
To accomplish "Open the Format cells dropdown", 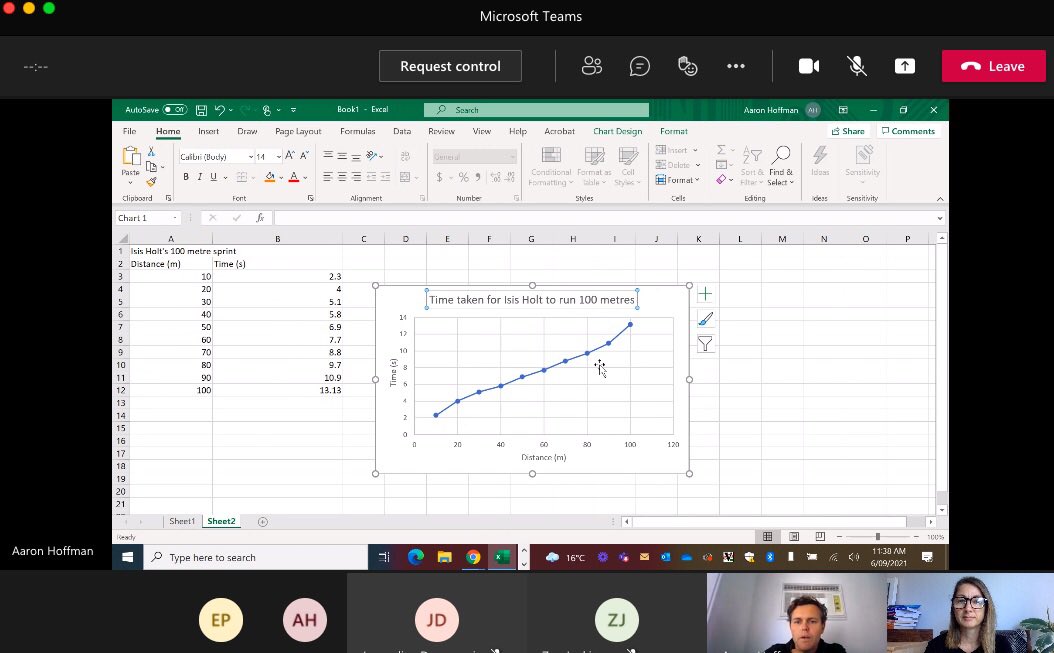I will tap(678, 180).
